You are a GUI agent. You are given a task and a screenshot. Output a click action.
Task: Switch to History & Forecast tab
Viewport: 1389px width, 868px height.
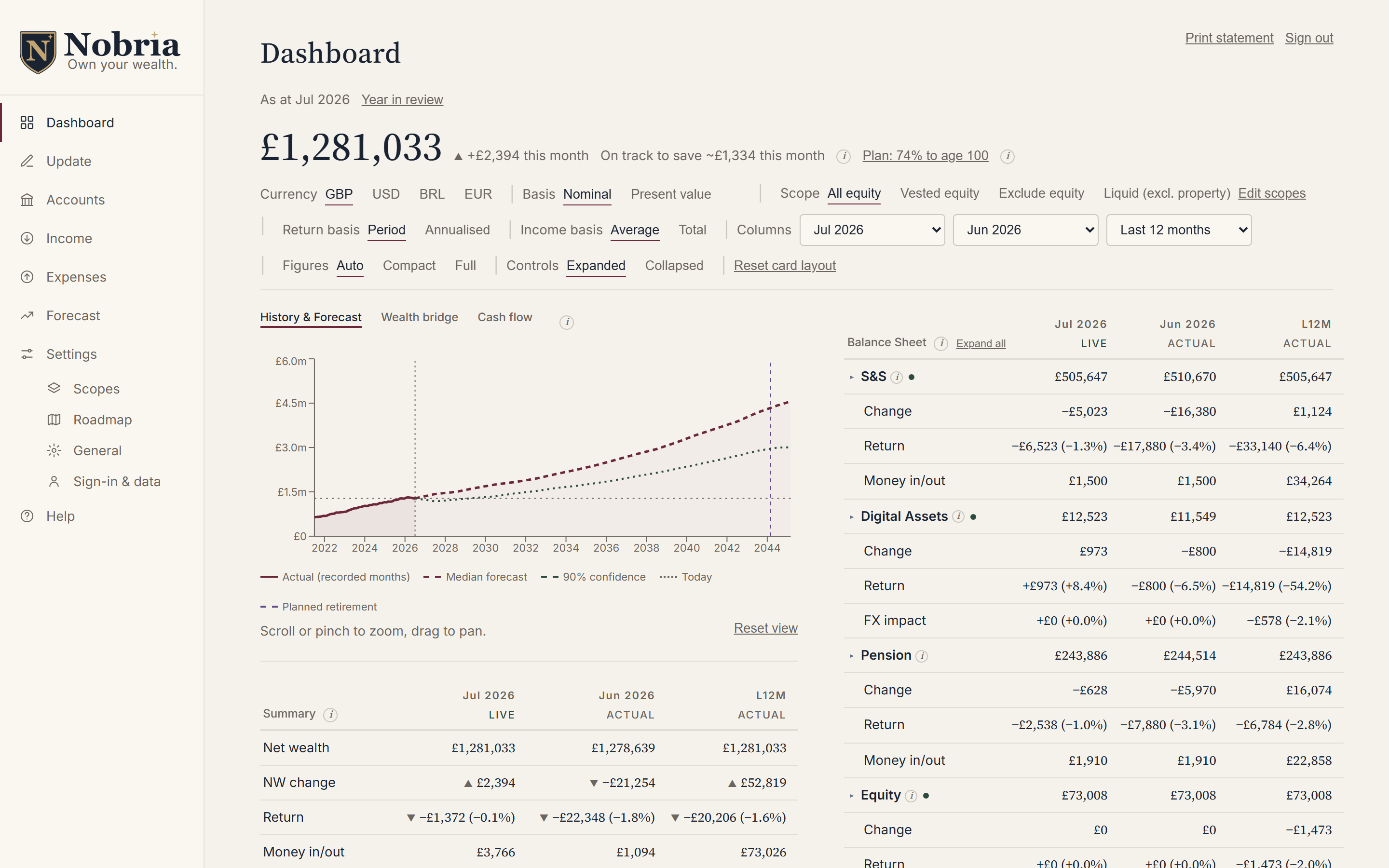click(311, 317)
